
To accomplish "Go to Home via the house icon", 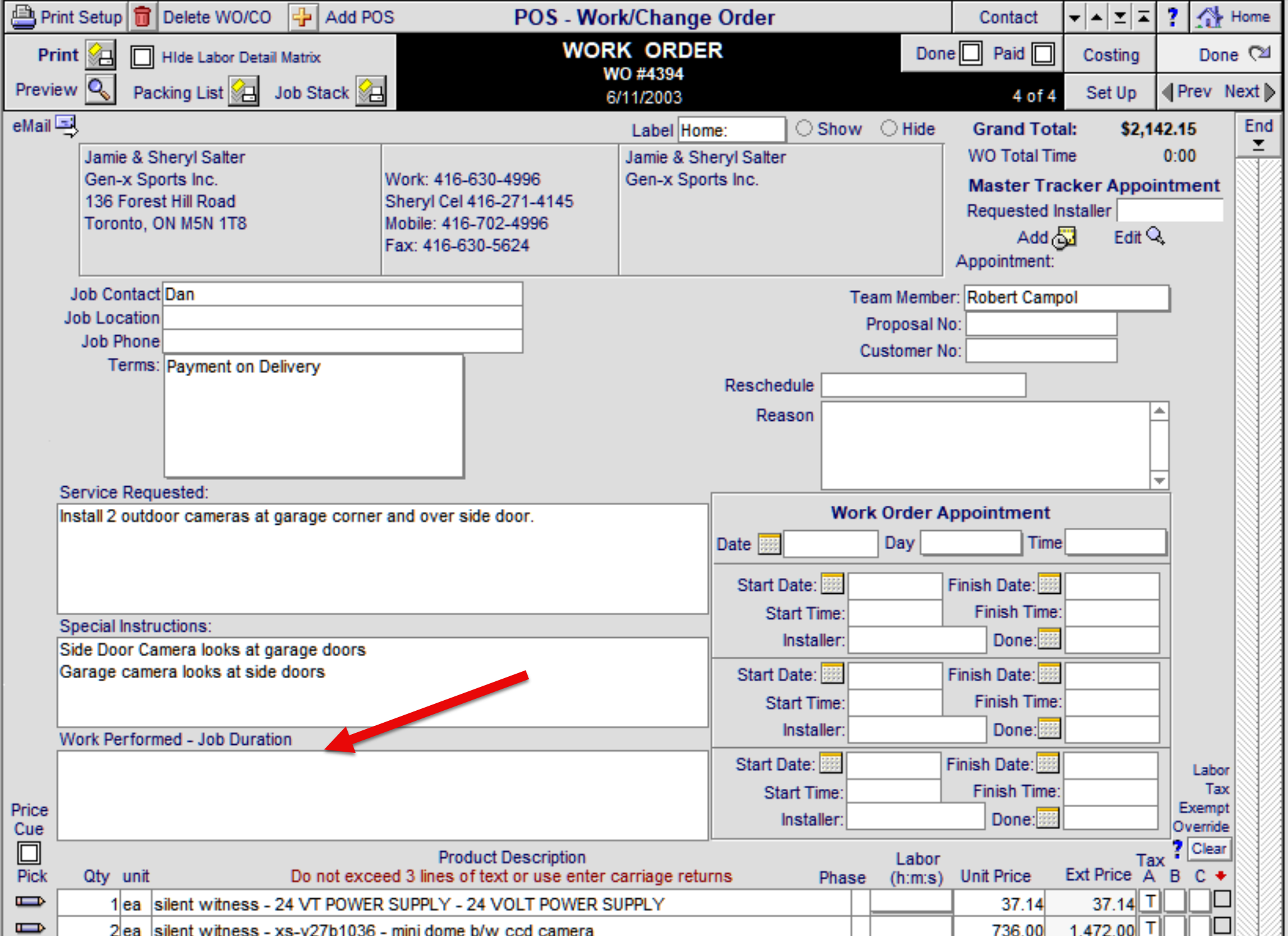I will tap(1209, 17).
